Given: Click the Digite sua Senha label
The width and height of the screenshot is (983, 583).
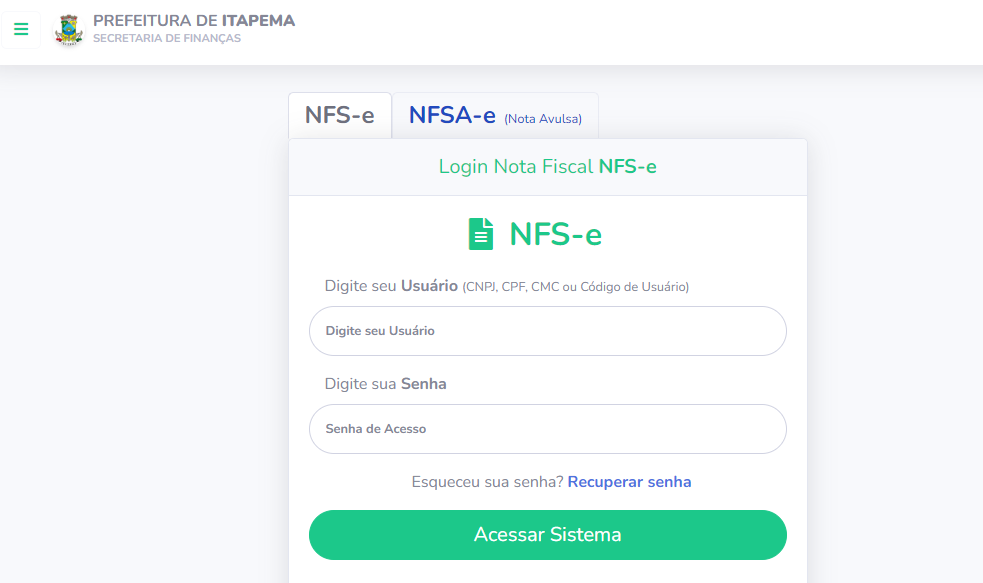Looking at the screenshot, I should point(386,384).
